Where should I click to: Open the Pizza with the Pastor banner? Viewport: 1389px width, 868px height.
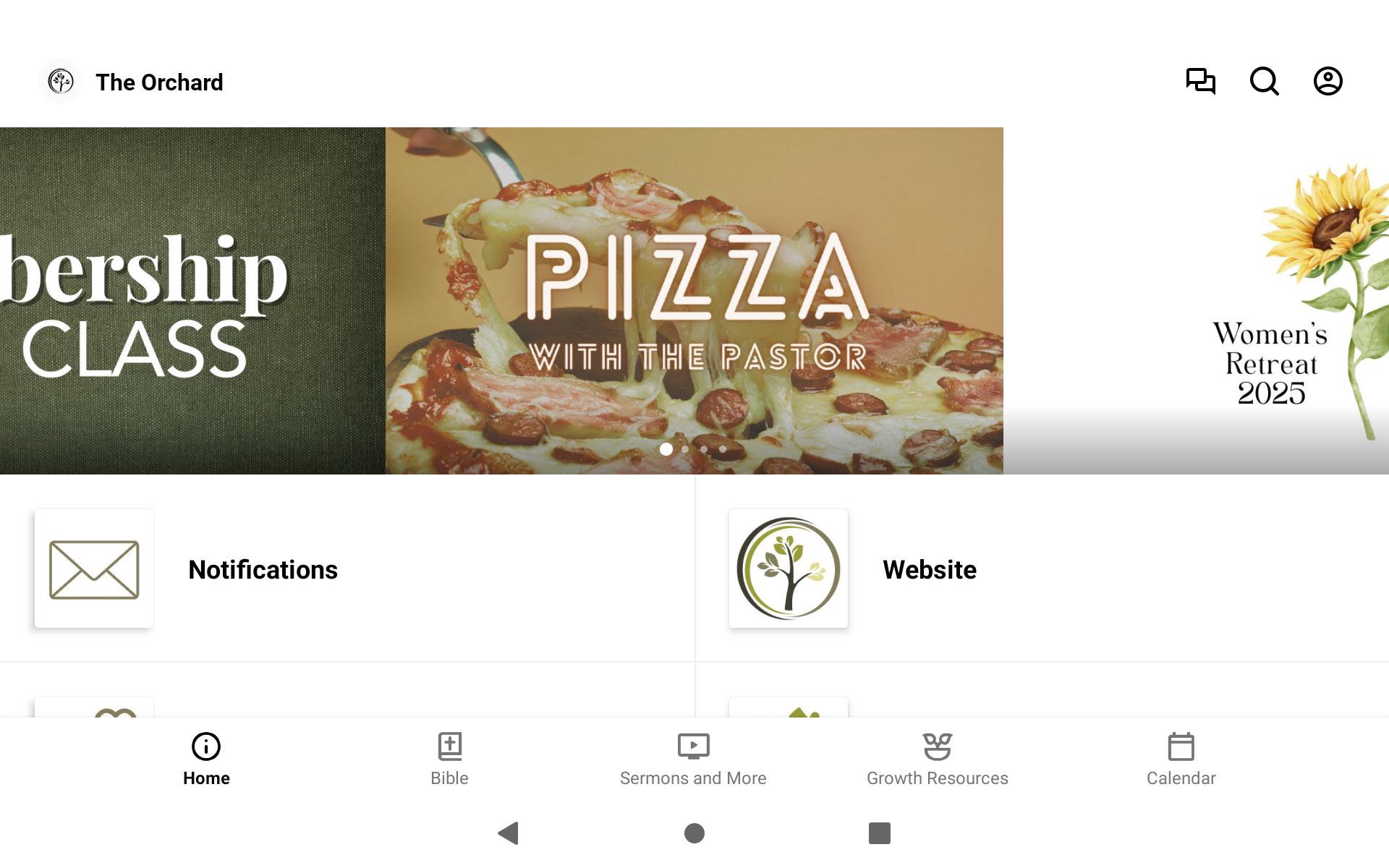tap(694, 301)
